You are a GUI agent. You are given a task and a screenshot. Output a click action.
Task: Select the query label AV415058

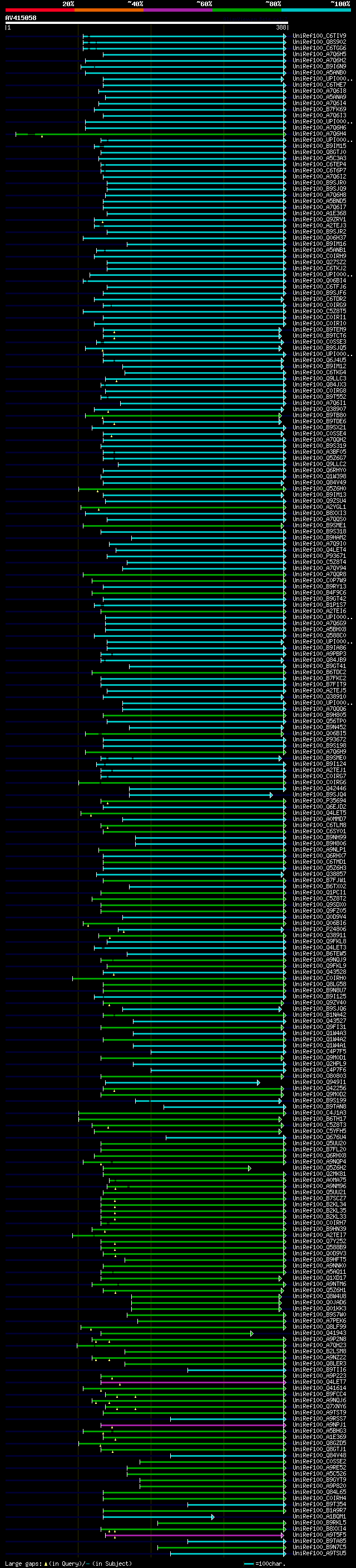coord(21,18)
